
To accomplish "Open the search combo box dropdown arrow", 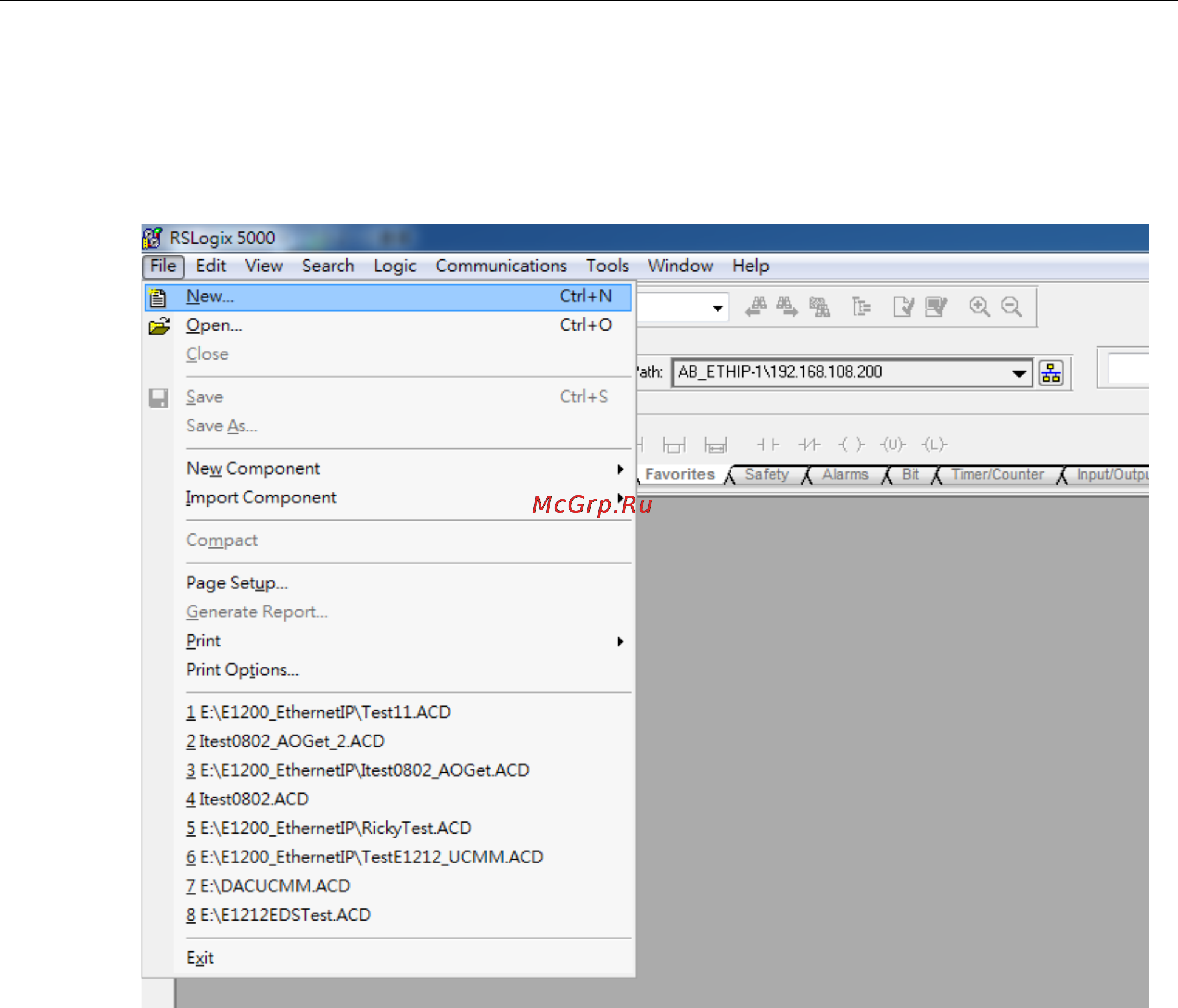I will point(717,308).
